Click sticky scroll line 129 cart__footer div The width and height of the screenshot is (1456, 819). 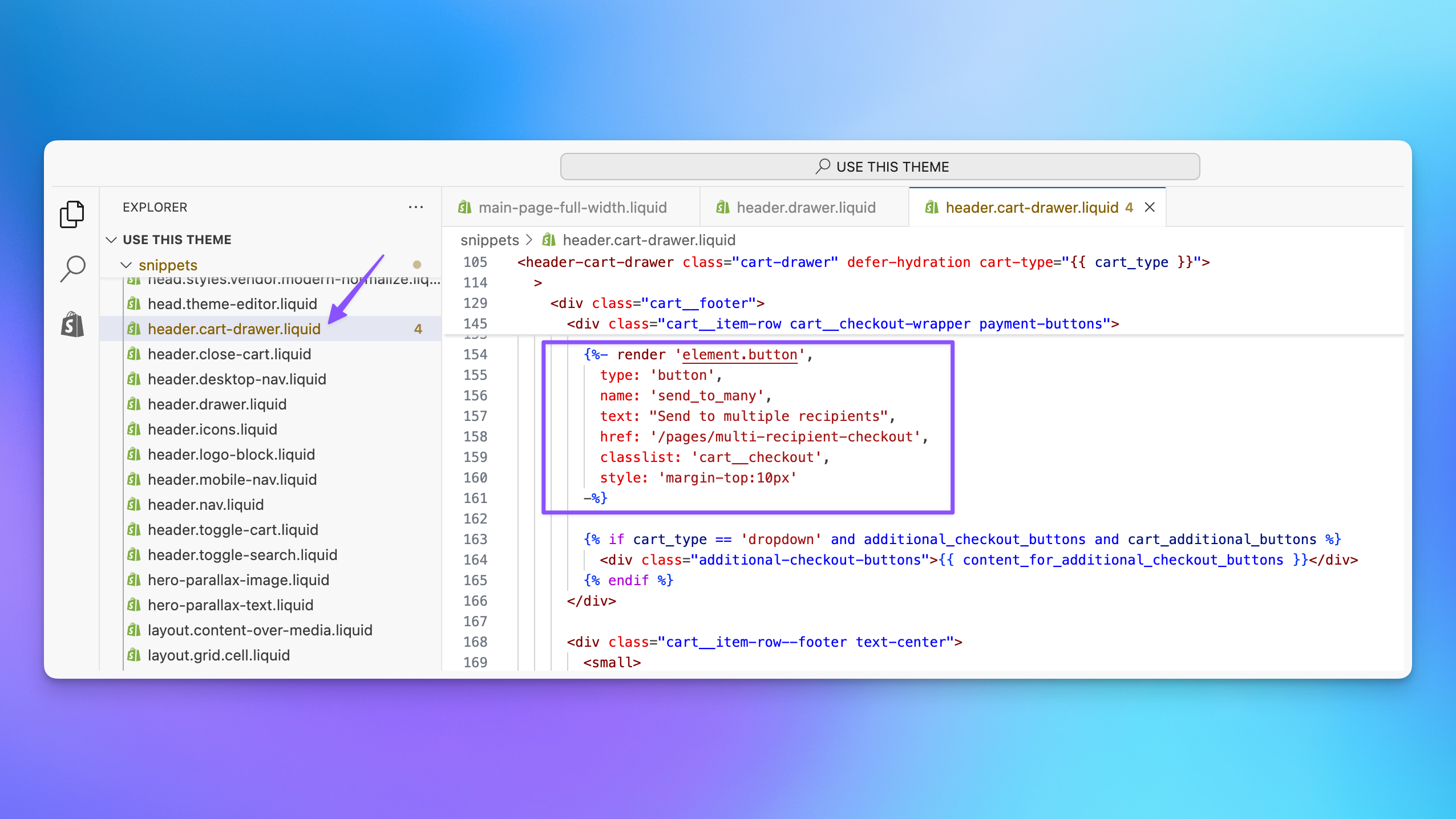pyautogui.click(x=657, y=303)
